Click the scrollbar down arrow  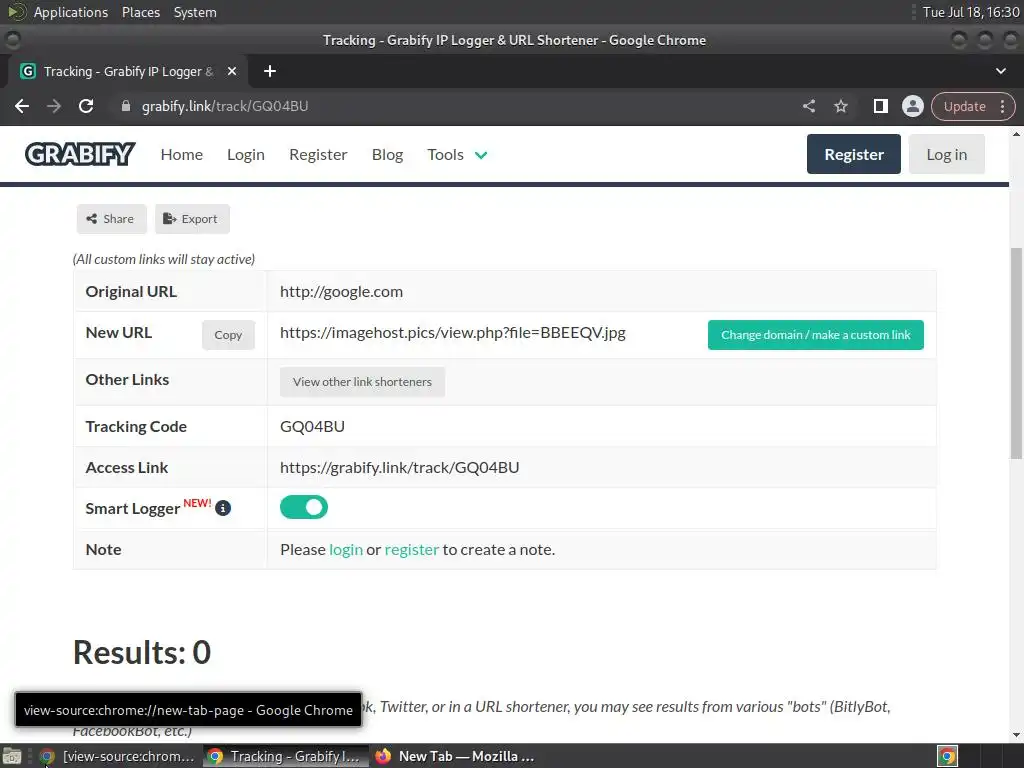point(1016,735)
